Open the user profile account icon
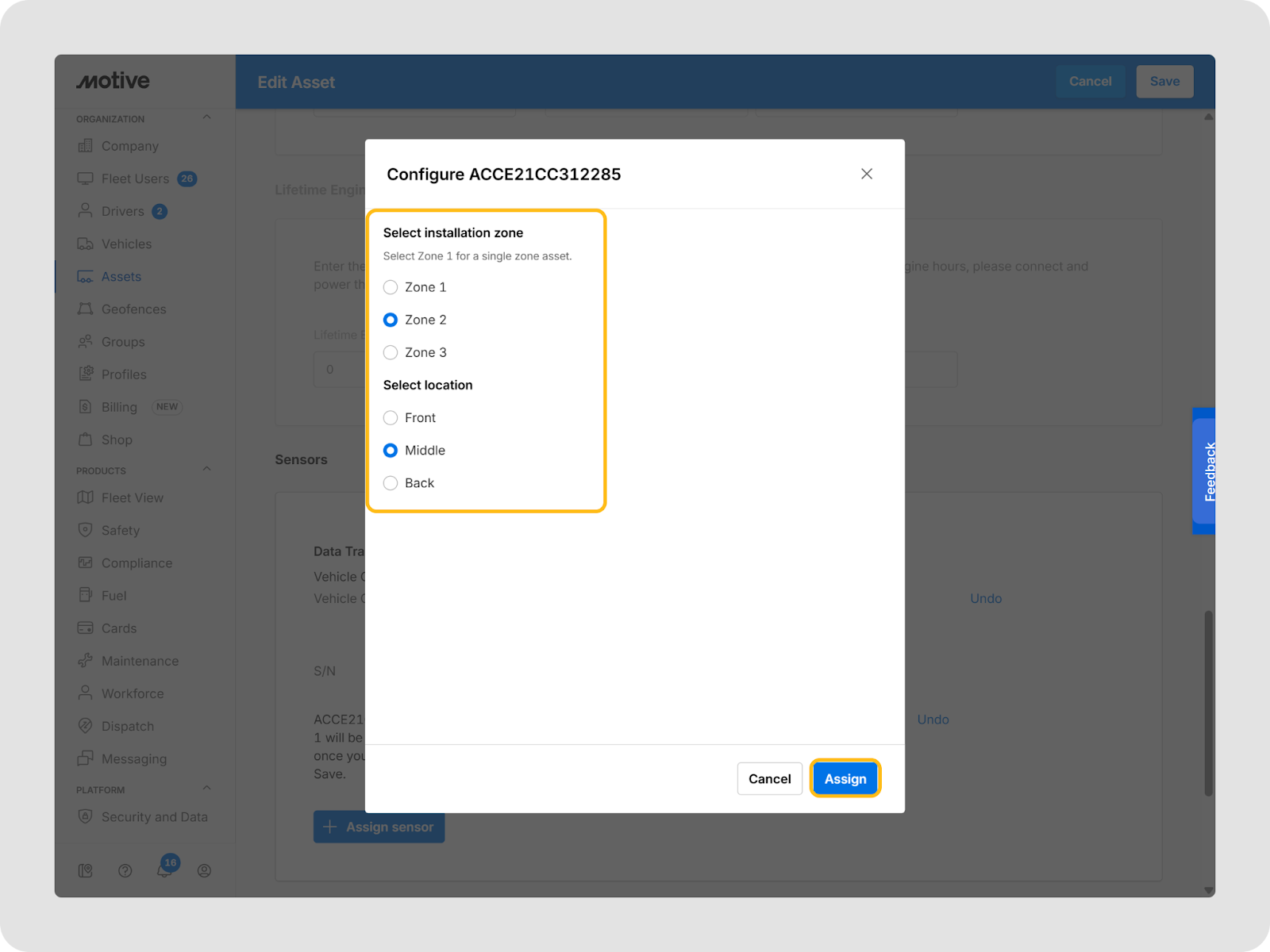 pyautogui.click(x=204, y=870)
